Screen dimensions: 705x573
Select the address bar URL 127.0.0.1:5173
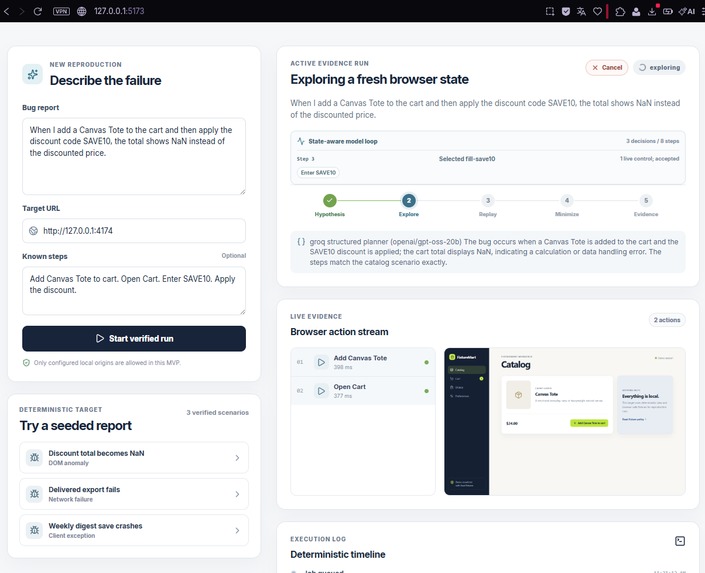pos(119,11)
